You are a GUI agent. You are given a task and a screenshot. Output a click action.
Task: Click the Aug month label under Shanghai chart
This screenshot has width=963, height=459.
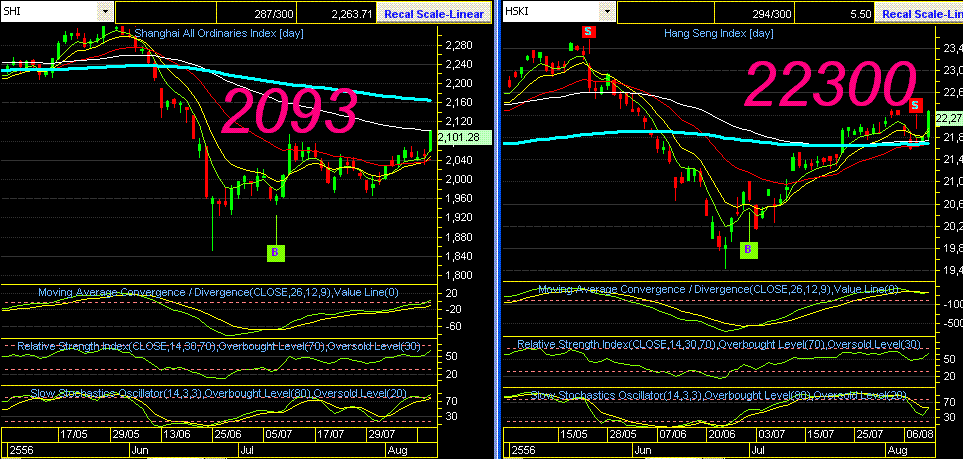[x=396, y=450]
